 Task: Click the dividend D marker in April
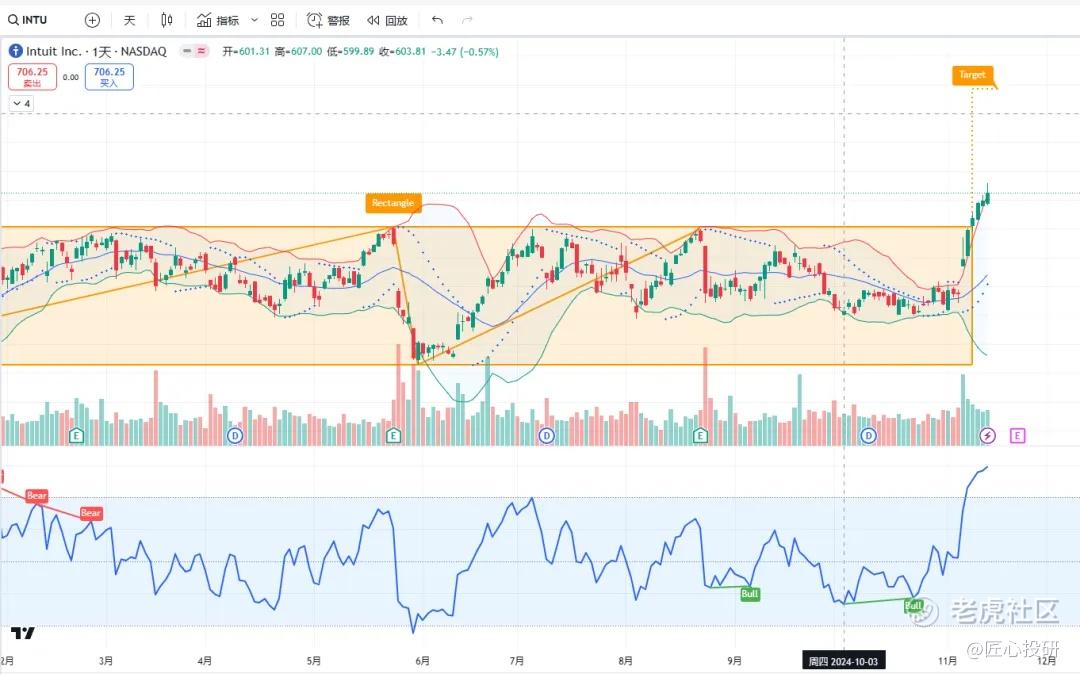235,435
